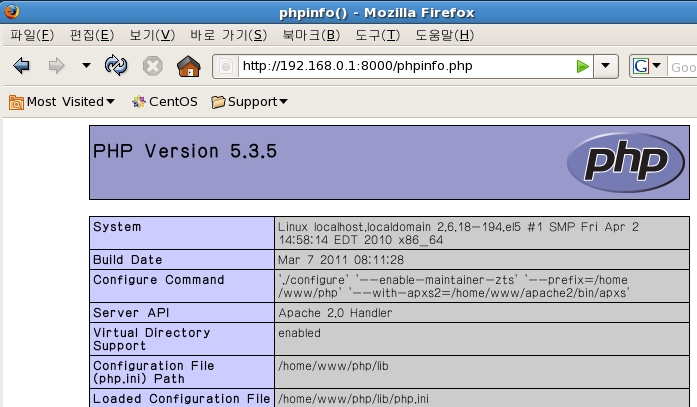This screenshot has height=407, width=697.
Task: Click the Virtual Directory Support label
Action: (152, 339)
